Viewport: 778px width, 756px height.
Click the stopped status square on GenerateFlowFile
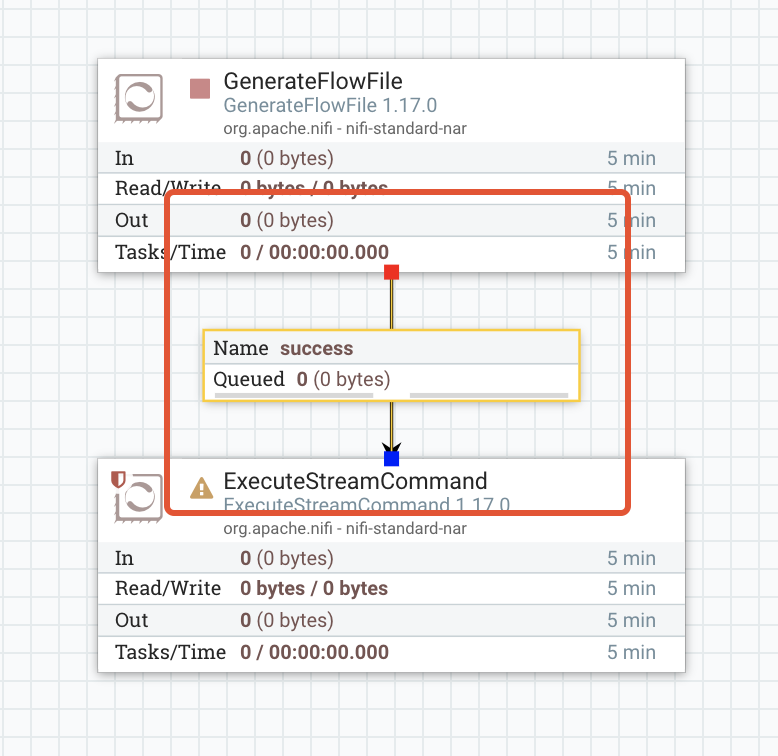(200, 89)
